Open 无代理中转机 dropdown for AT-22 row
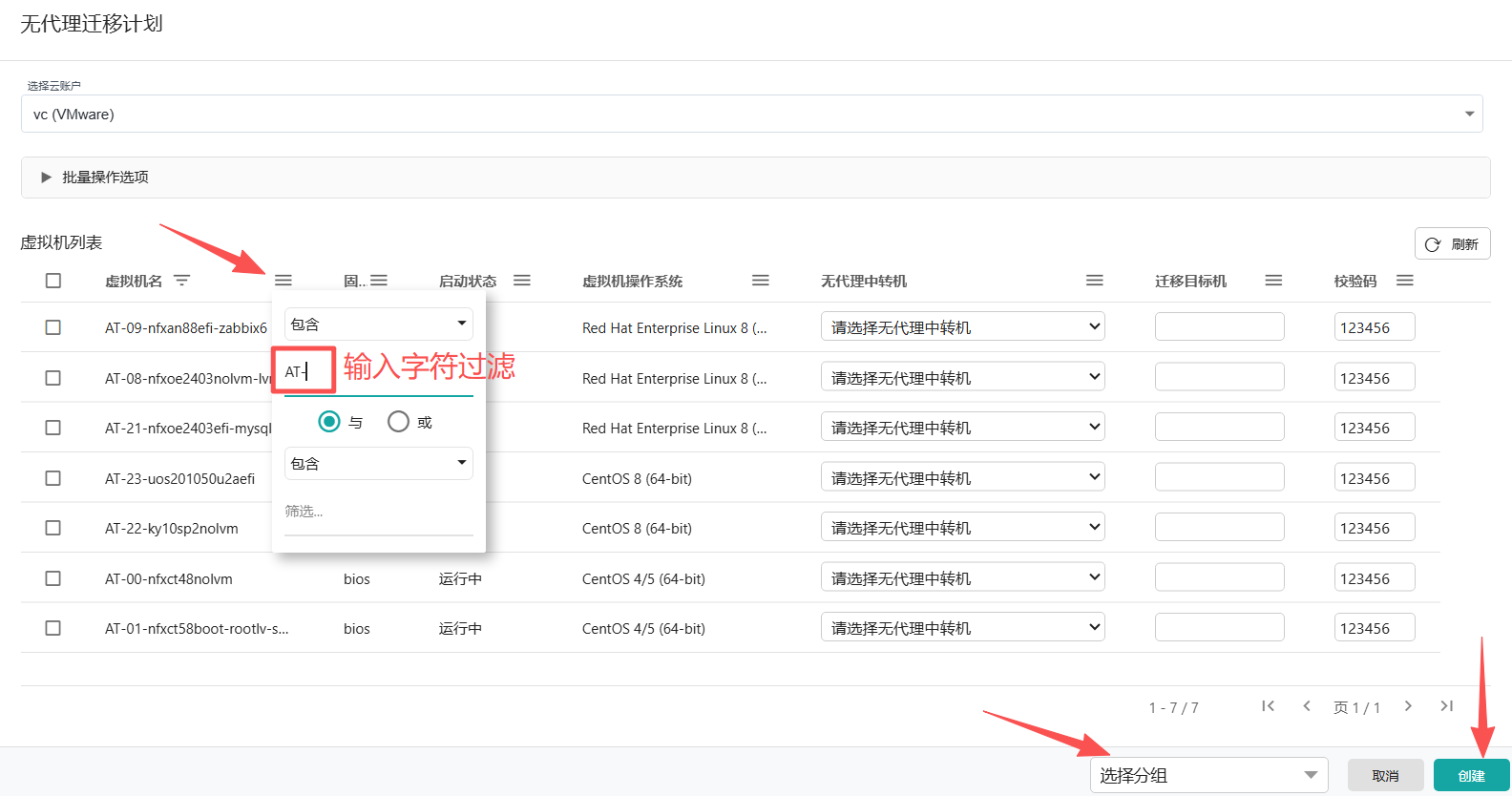This screenshot has height=796, width=1512. tap(963, 527)
